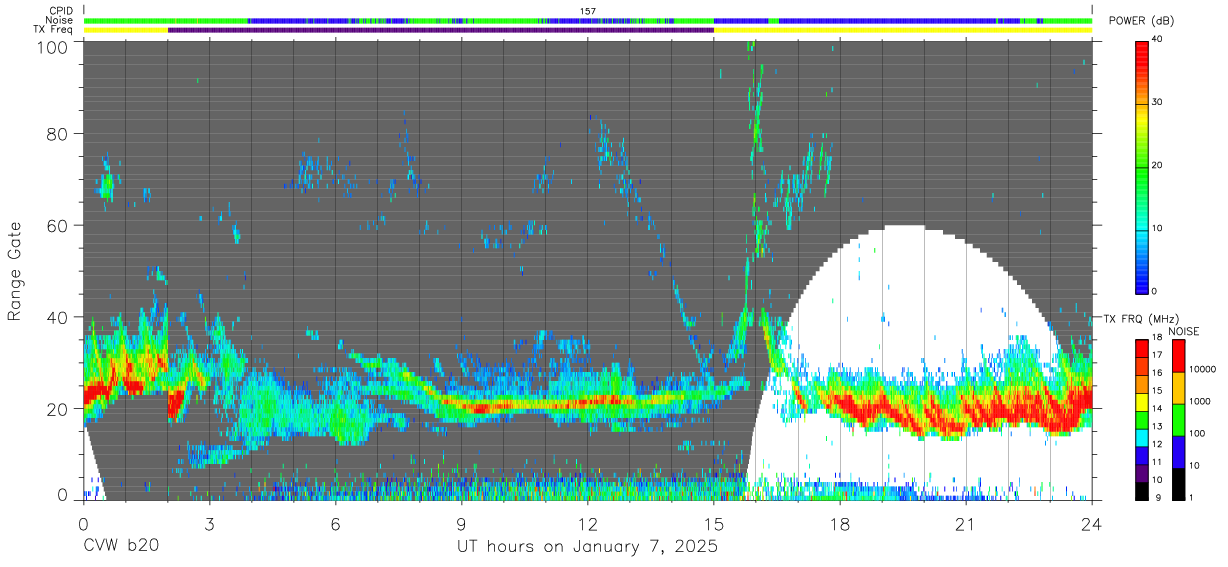Click the NOISE color bar
Image resolution: width=1228 pixels, height=567 pixels.
pyautogui.click(x=1178, y=419)
